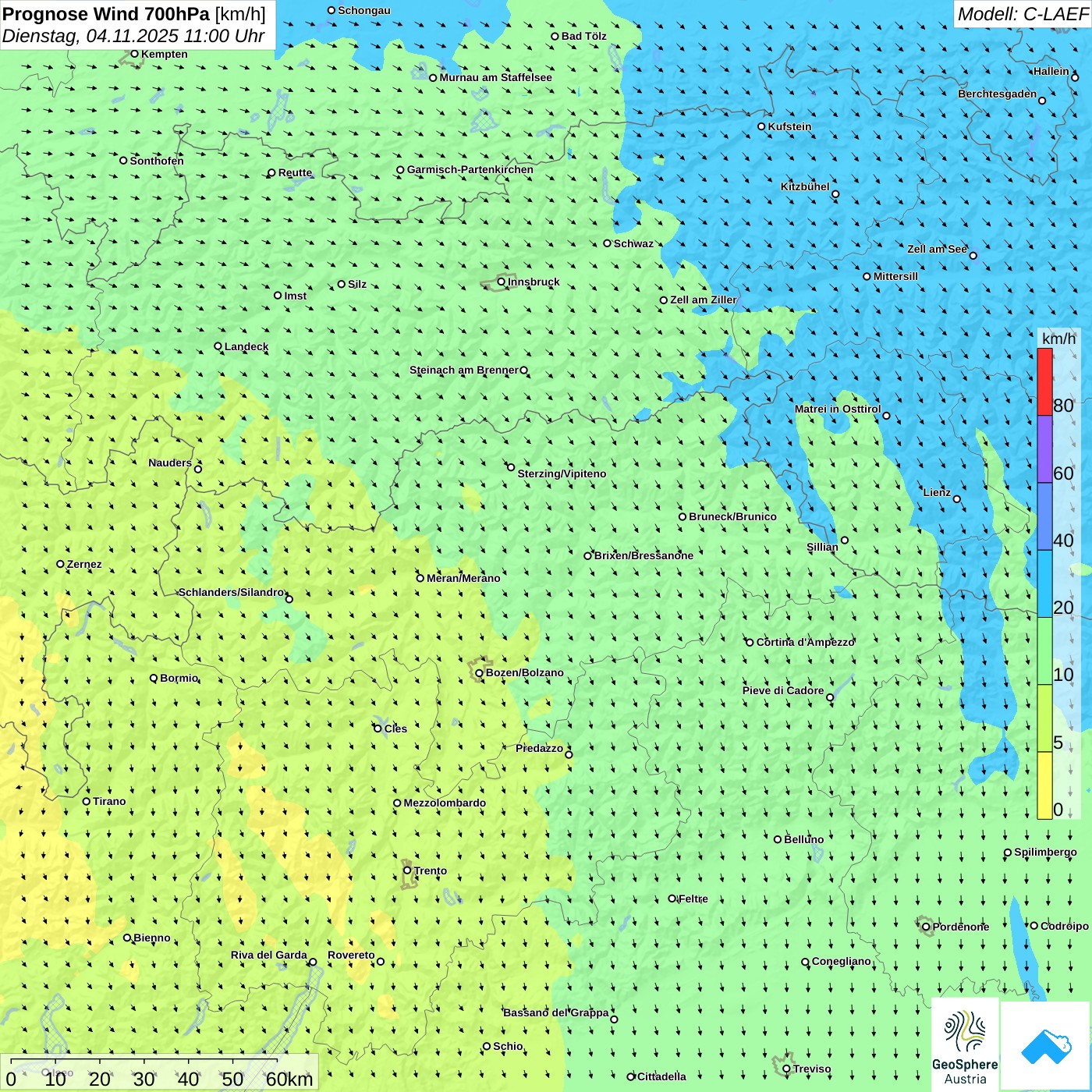This screenshot has width=1092, height=1092.
Task: Click the 'Sillian' label
Action: point(822,547)
